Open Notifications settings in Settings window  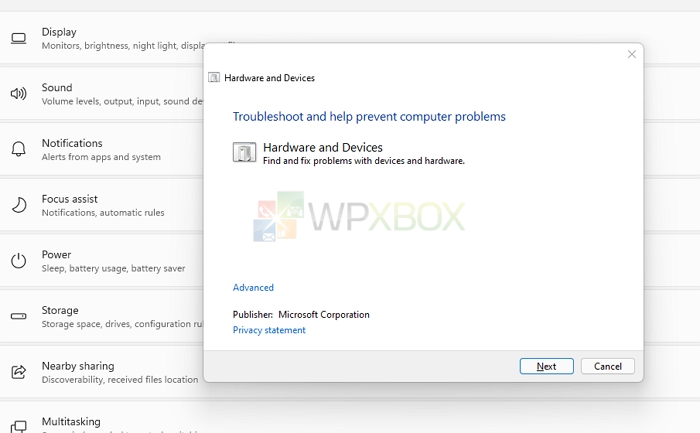point(102,150)
